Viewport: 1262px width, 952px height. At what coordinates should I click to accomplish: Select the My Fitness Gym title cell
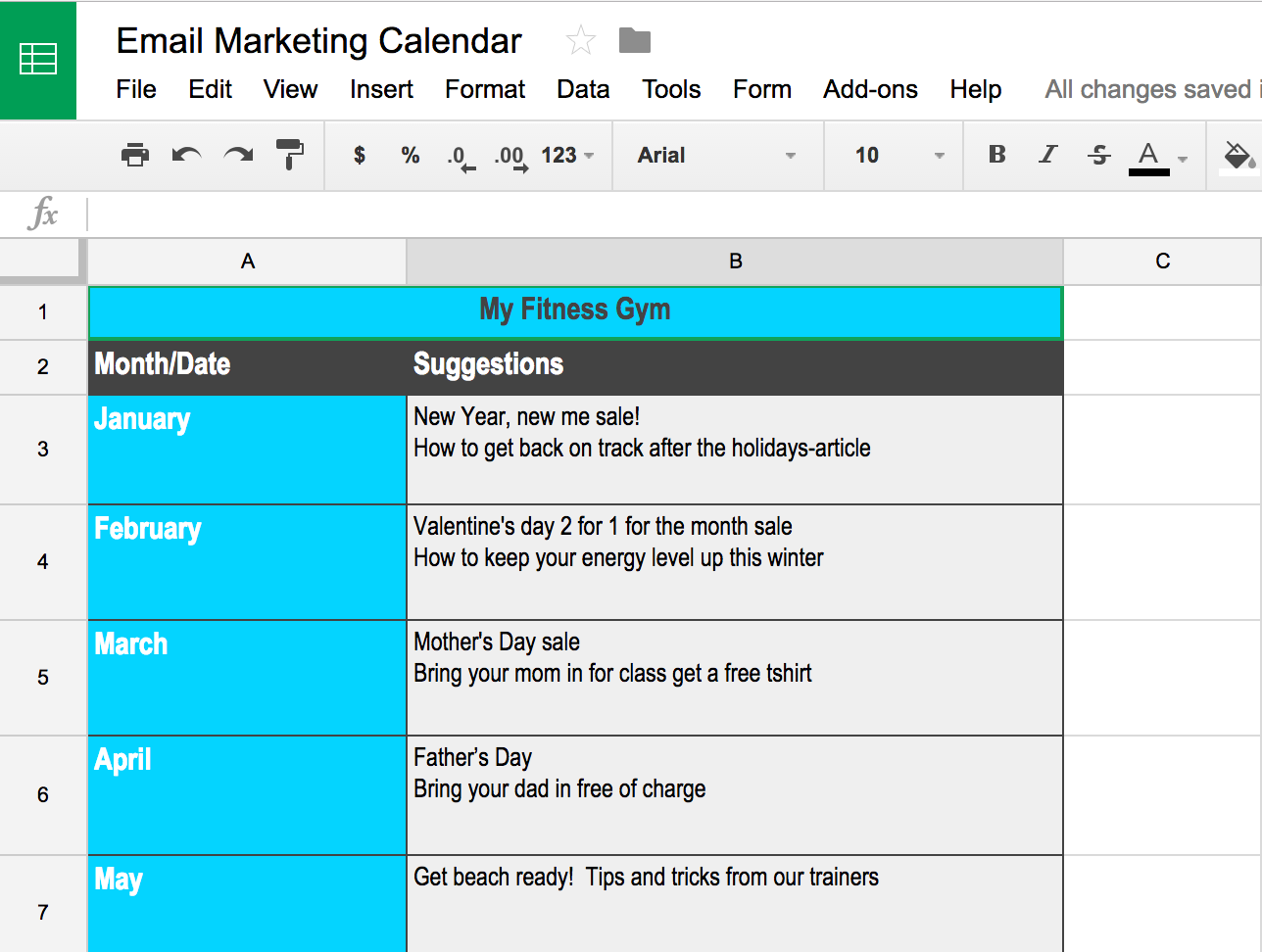[575, 312]
